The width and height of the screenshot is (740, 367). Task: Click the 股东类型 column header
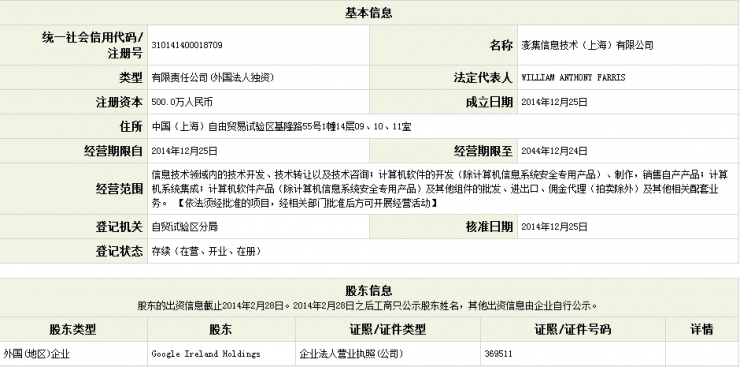[73, 329]
